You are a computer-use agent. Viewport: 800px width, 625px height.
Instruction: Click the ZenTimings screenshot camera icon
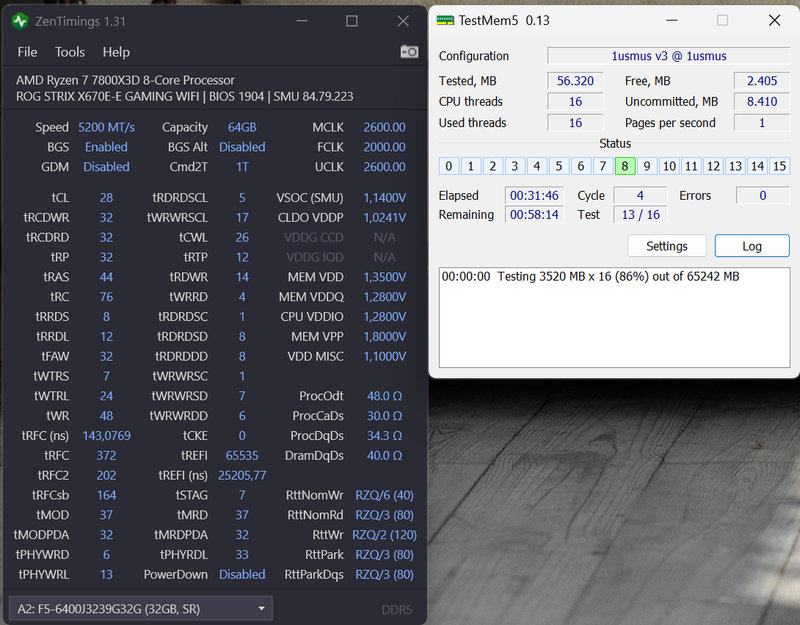click(409, 52)
